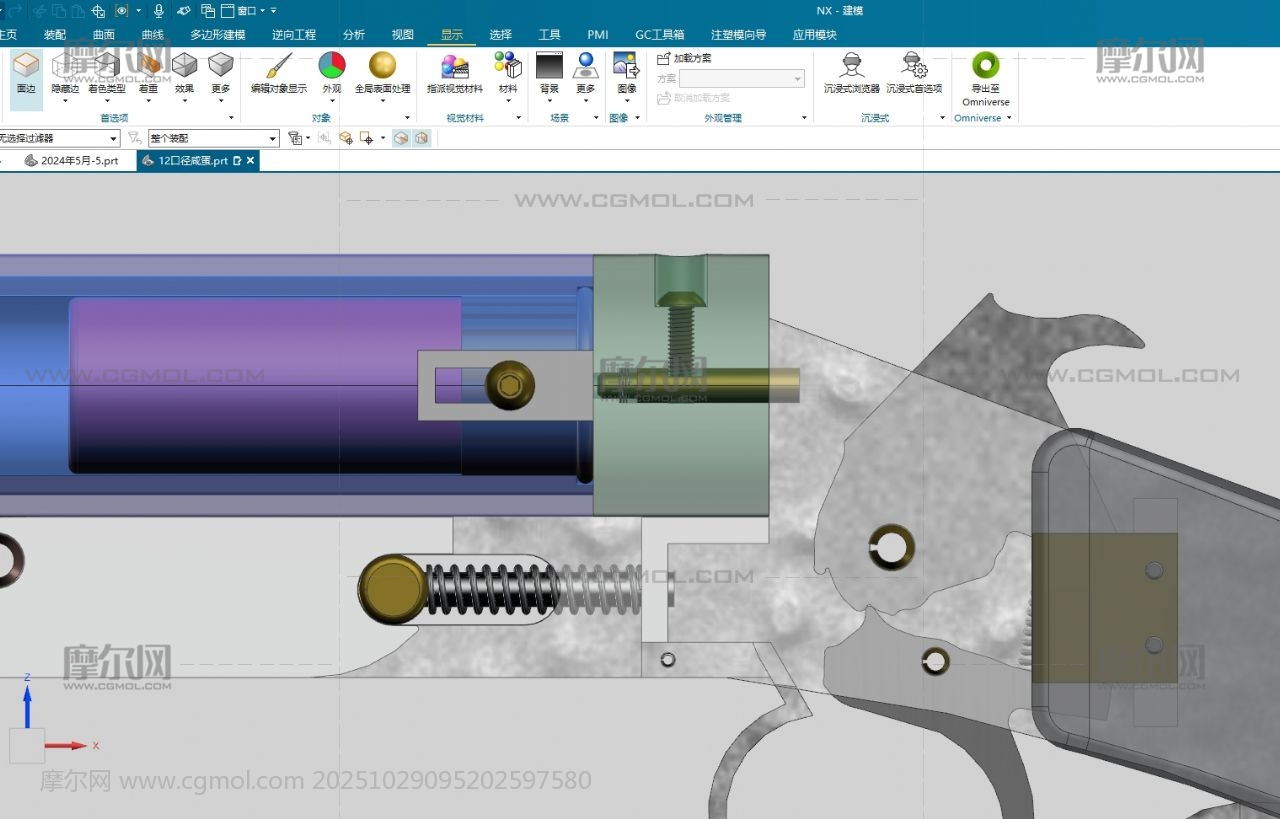Click the 加载方案 button
Screen dimensions: 1280x819
coord(685,59)
